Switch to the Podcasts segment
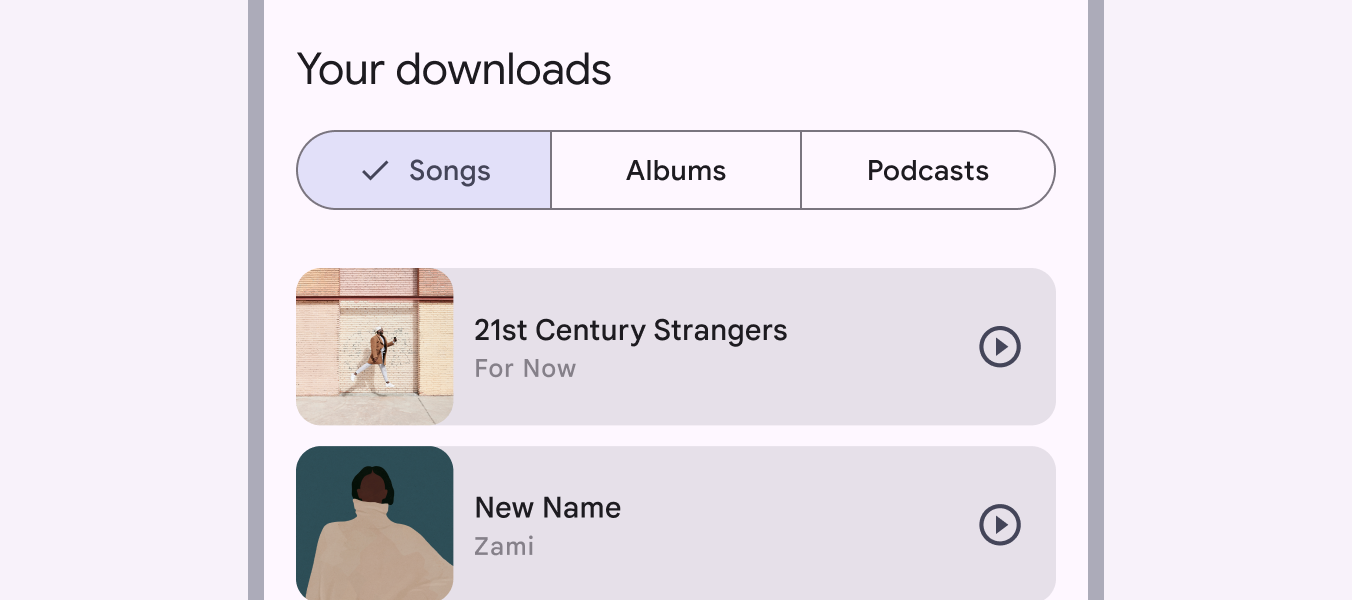Screen dimensions: 1352x600 (x=927, y=171)
